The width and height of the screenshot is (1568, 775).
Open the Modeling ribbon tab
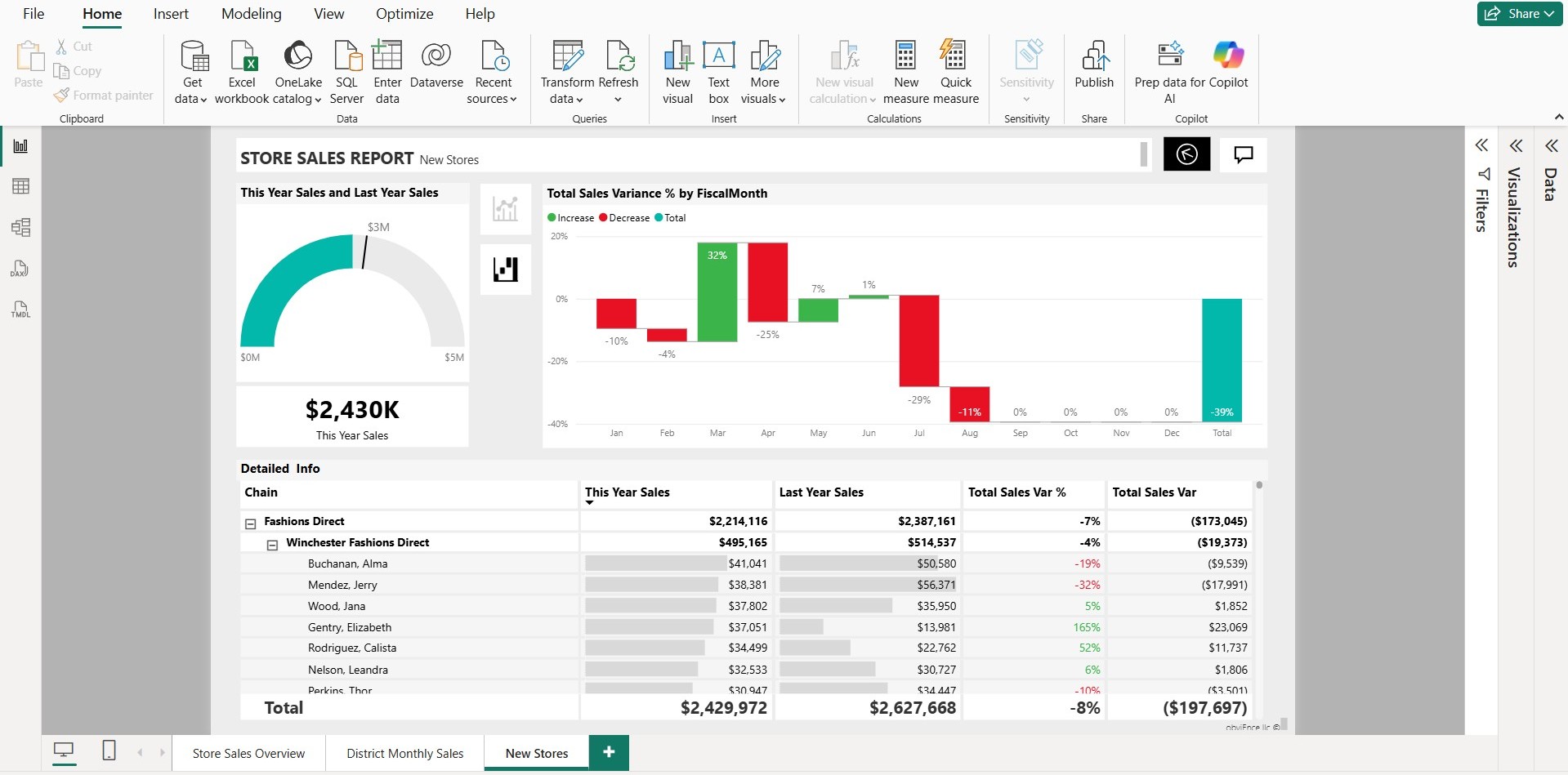[x=251, y=14]
